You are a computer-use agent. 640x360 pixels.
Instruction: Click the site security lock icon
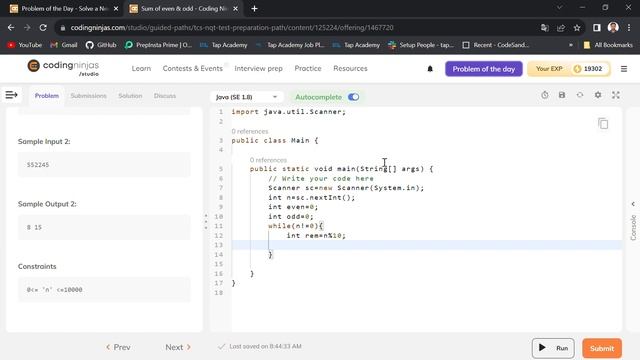click(62, 28)
